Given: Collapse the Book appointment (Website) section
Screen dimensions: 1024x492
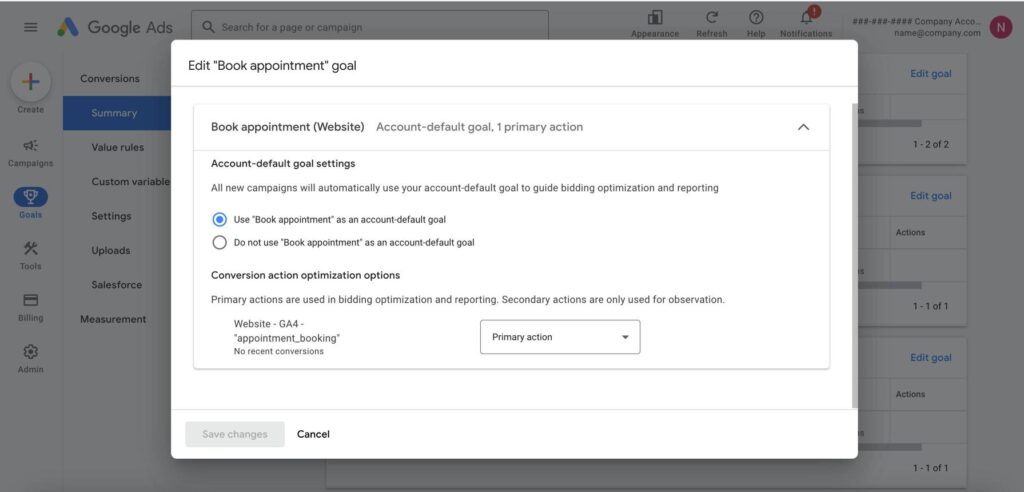Looking at the screenshot, I should point(803,127).
